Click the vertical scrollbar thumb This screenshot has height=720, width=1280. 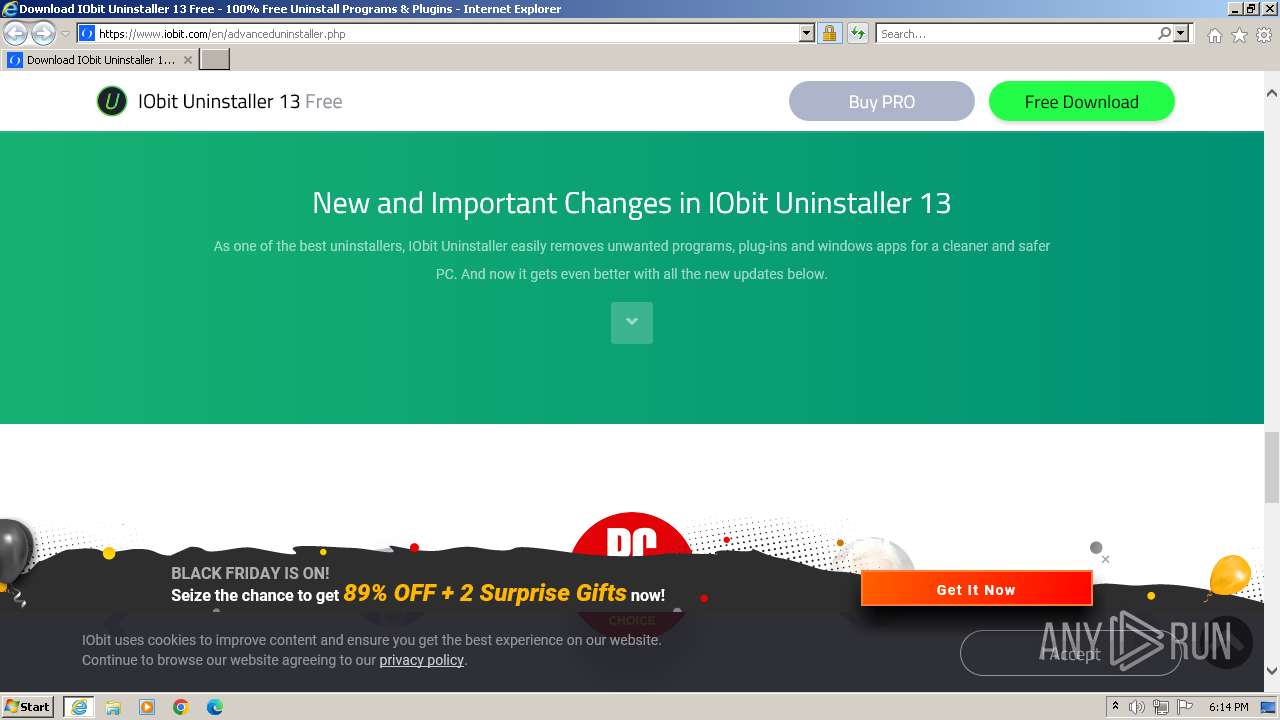coord(1272,468)
